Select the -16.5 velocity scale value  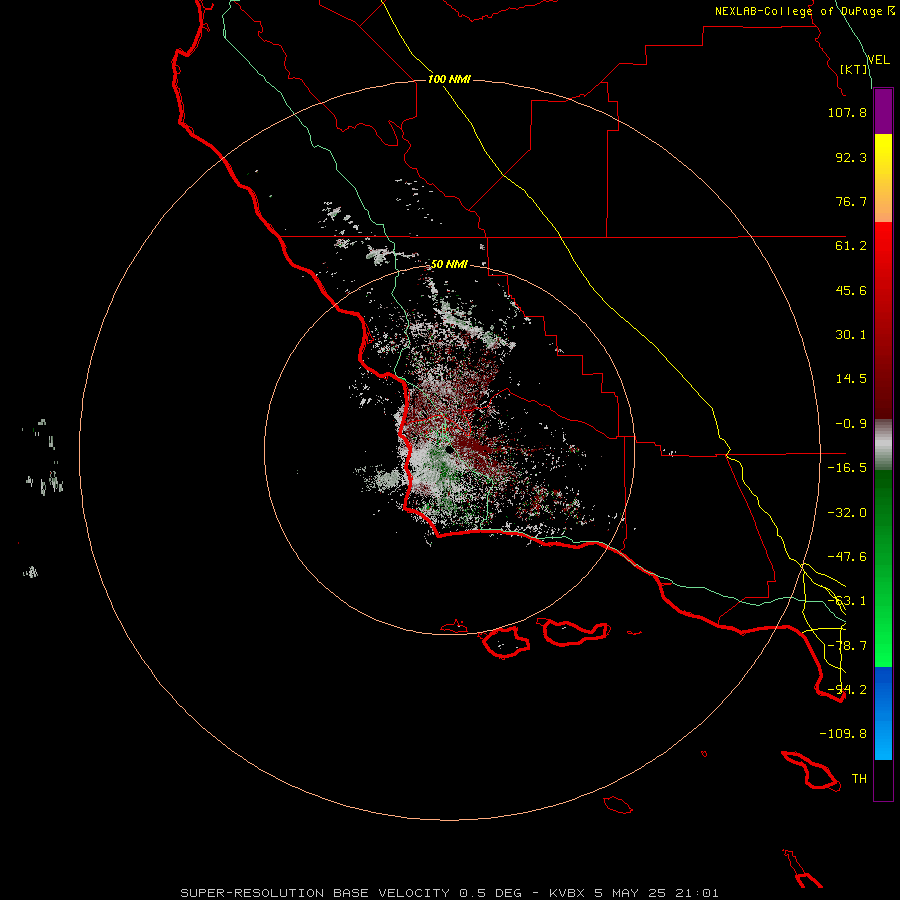point(847,468)
